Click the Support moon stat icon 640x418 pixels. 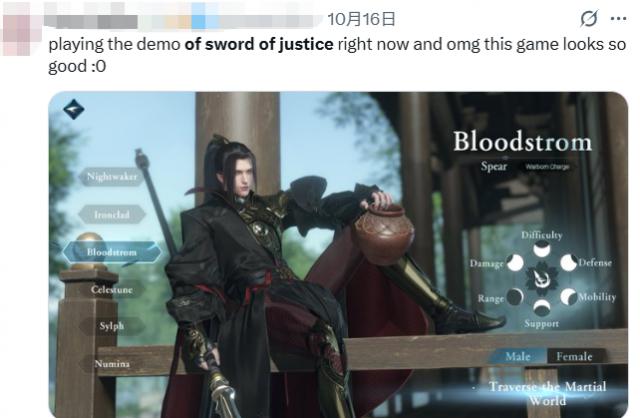[x=542, y=307]
